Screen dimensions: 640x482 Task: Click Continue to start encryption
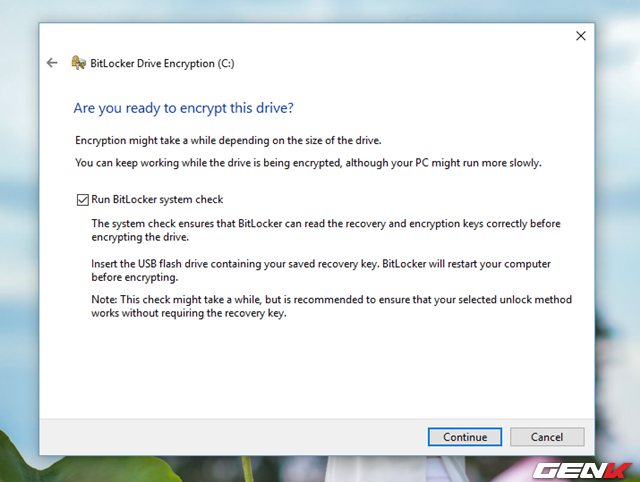point(464,437)
